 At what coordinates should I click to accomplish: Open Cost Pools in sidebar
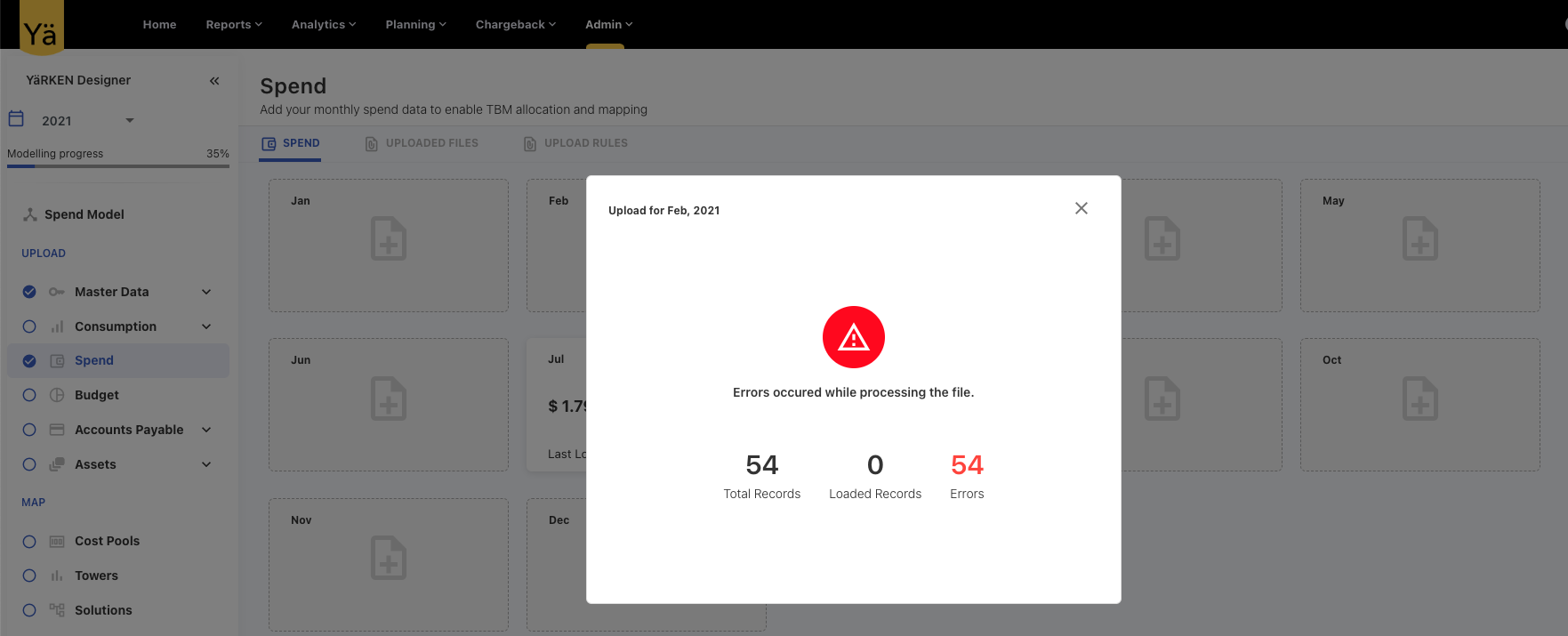click(x=107, y=541)
